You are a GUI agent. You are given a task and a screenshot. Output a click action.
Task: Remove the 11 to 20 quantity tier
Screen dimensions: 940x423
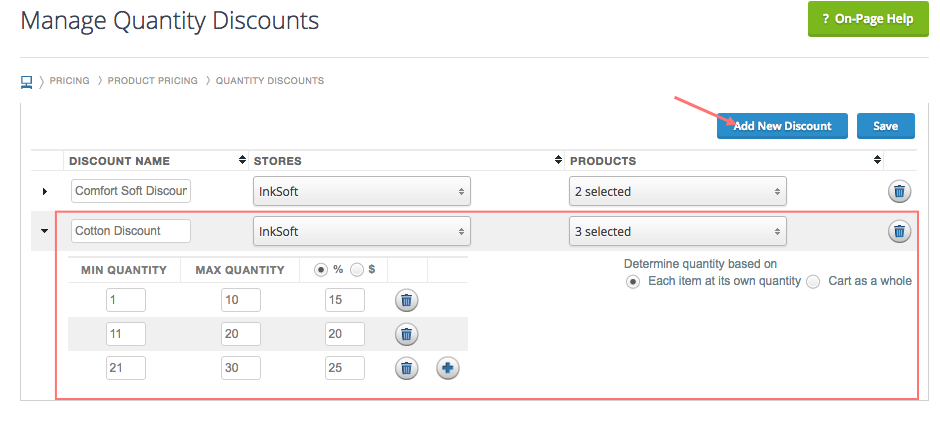click(x=406, y=334)
